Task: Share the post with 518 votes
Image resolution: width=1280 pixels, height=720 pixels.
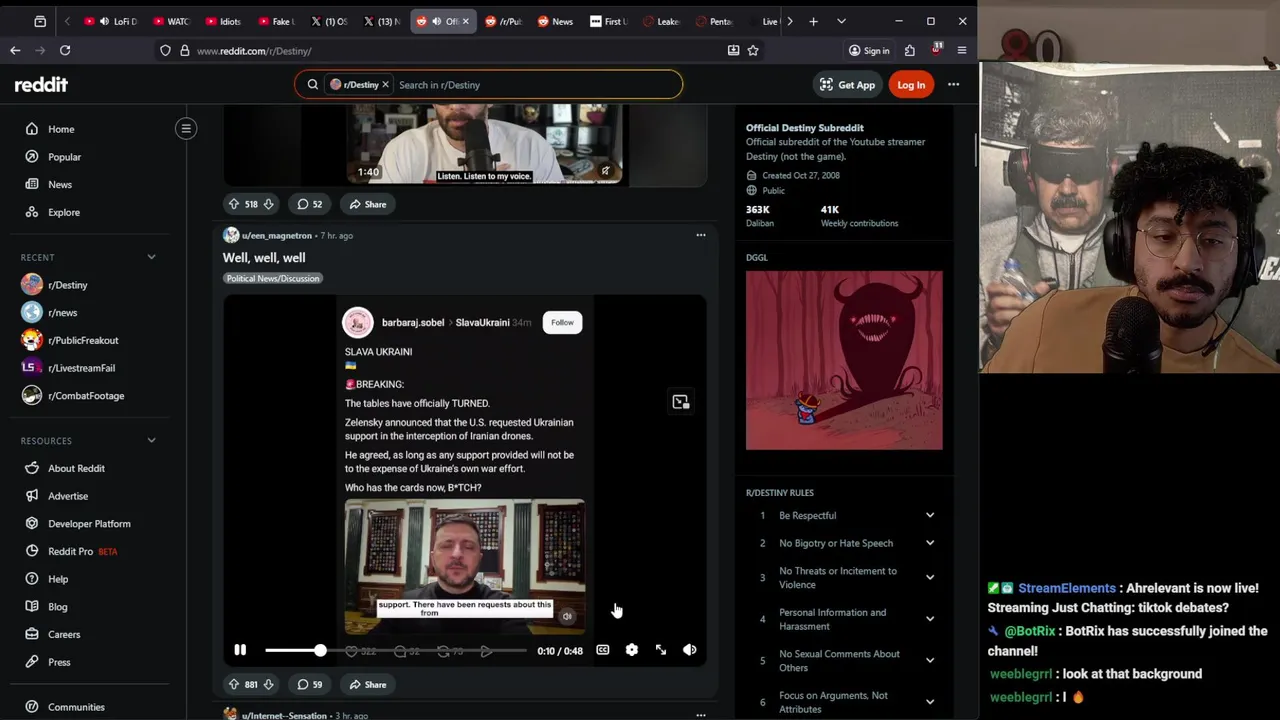Action: point(367,204)
